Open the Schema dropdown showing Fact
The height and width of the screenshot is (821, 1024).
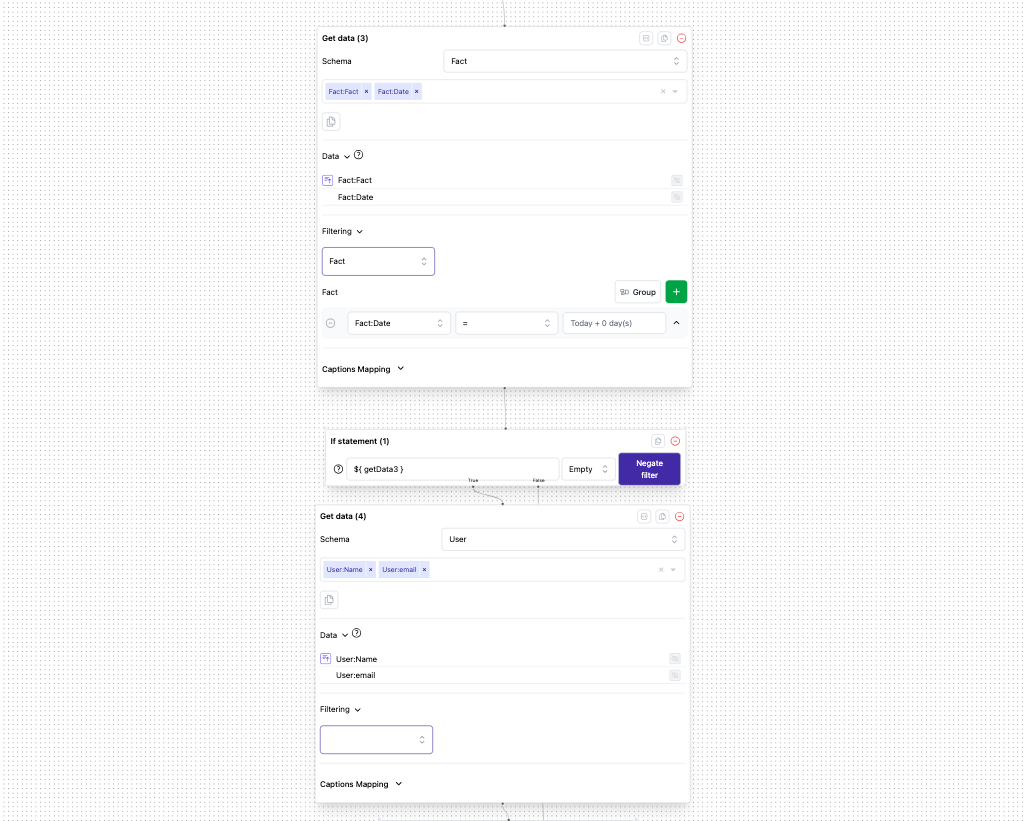[565, 61]
